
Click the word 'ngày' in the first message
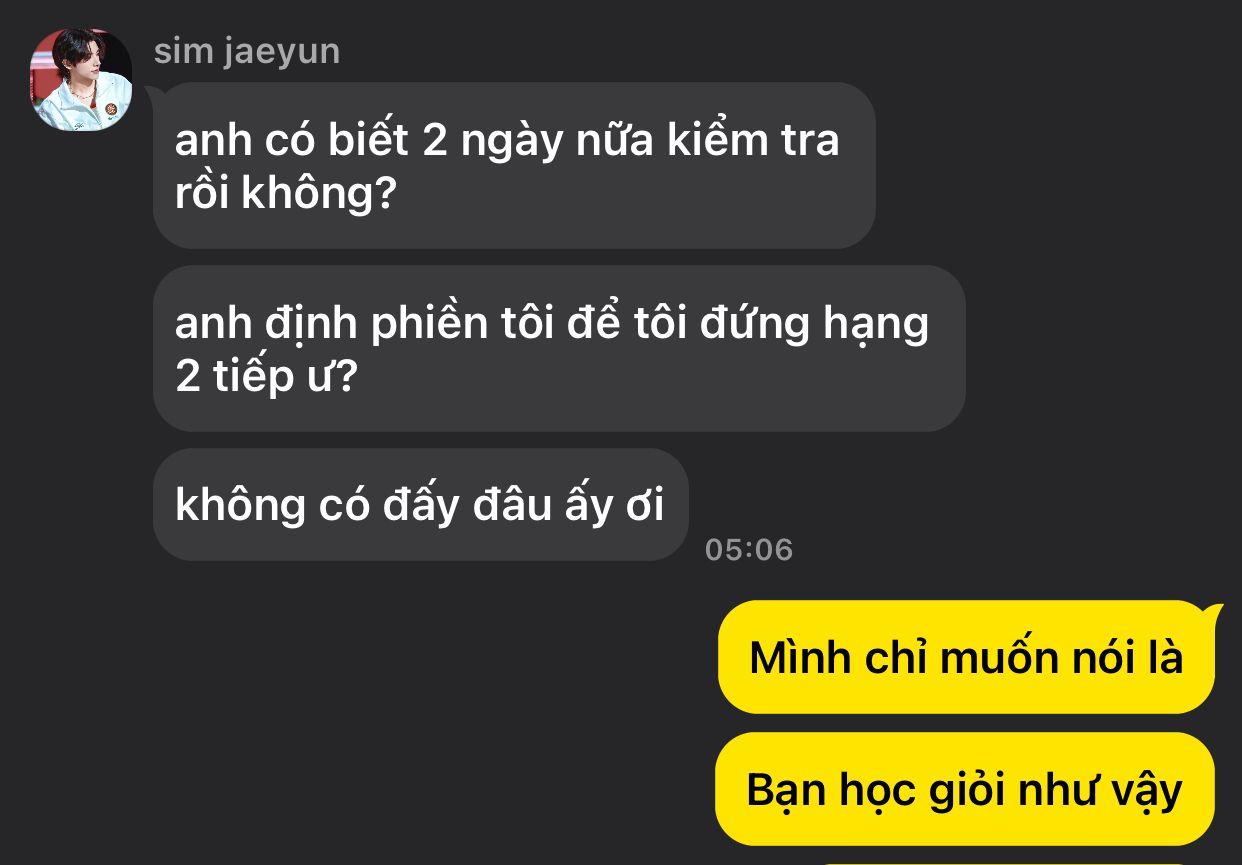click(x=511, y=143)
